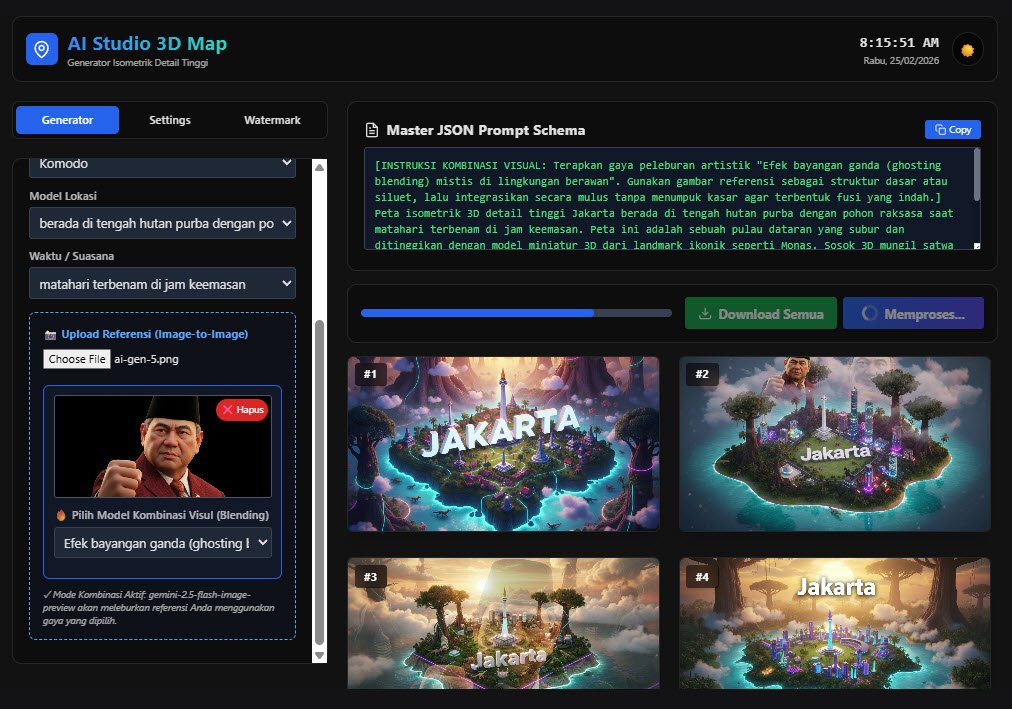Switch to the Generator tab
Screen dimensions: 1012x709
click(67, 120)
